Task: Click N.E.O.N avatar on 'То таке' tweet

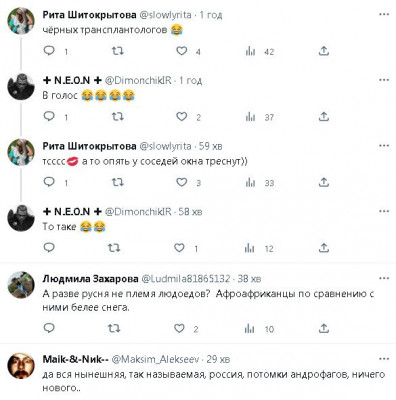Action: (21, 218)
